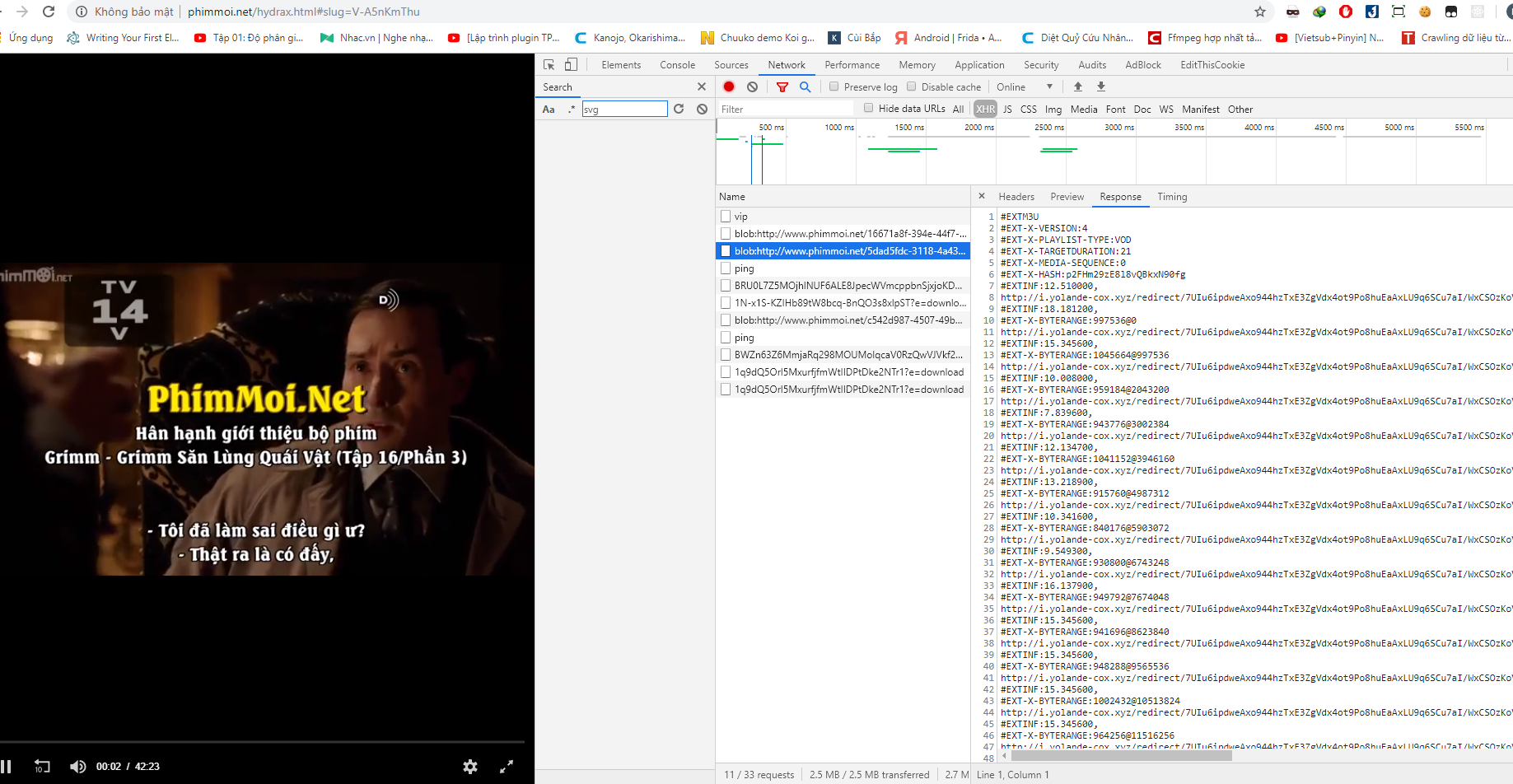Screen dimensions: 1513x784
Task: Refresh the search results
Action: (679, 109)
